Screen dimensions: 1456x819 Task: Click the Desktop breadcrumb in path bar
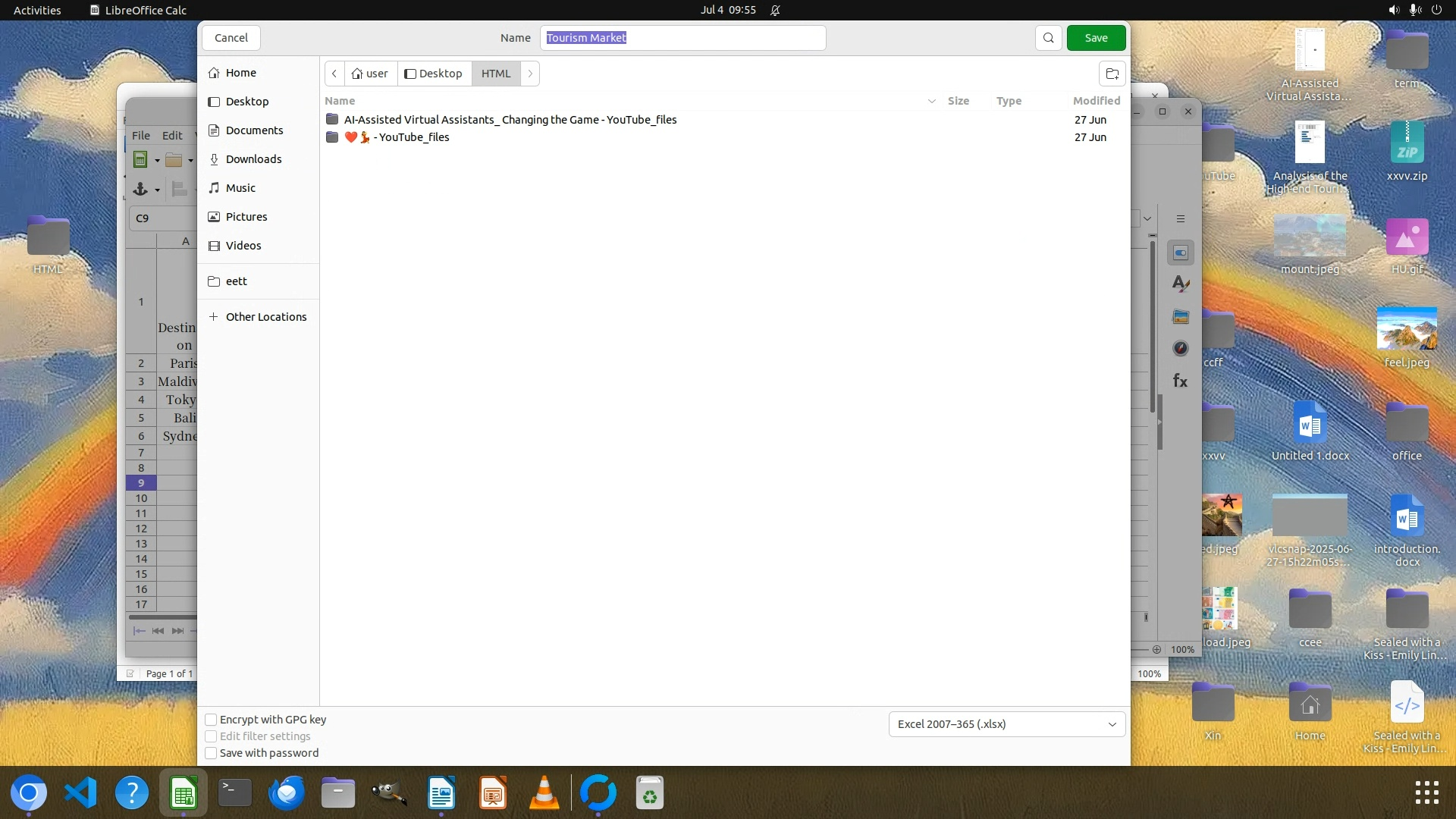point(434,74)
